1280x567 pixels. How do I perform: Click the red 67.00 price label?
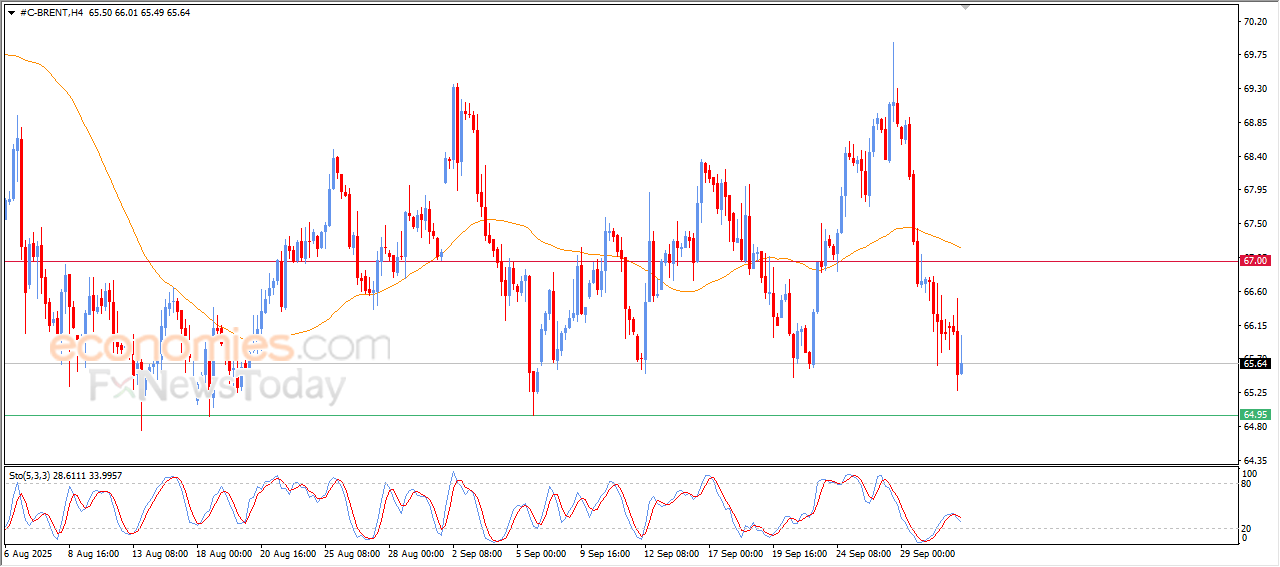1254,261
